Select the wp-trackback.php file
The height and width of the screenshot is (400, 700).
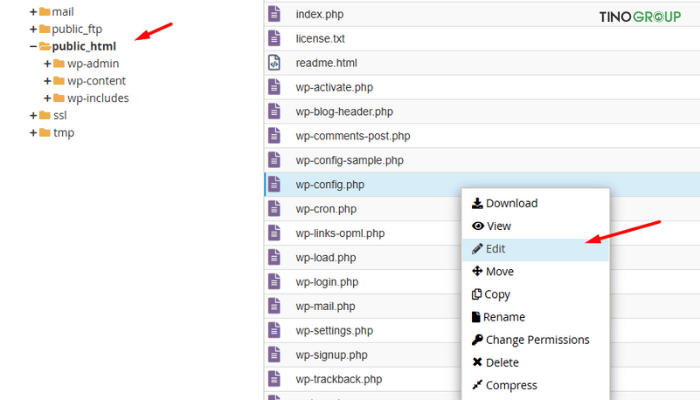pos(339,379)
